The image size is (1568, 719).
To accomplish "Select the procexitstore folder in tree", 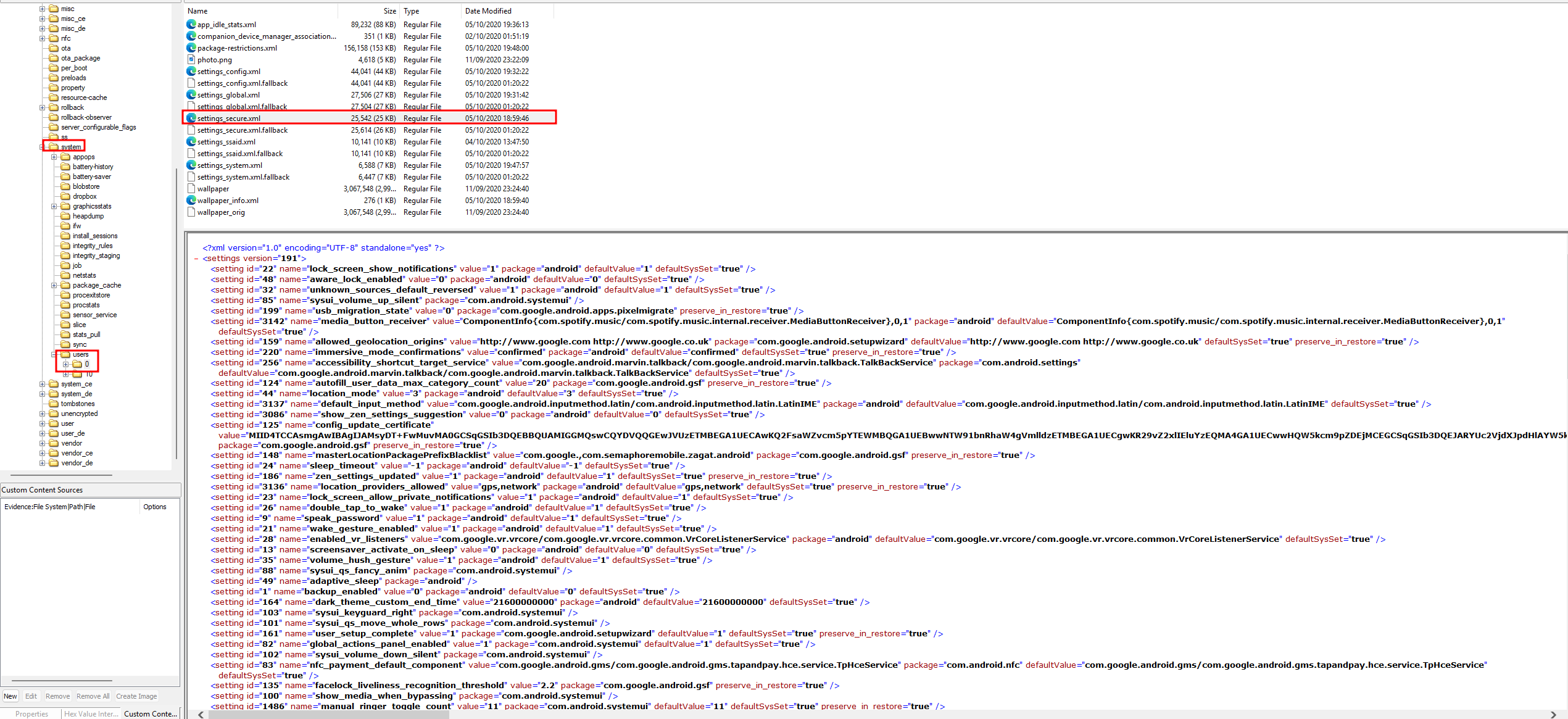I will tap(91, 295).
